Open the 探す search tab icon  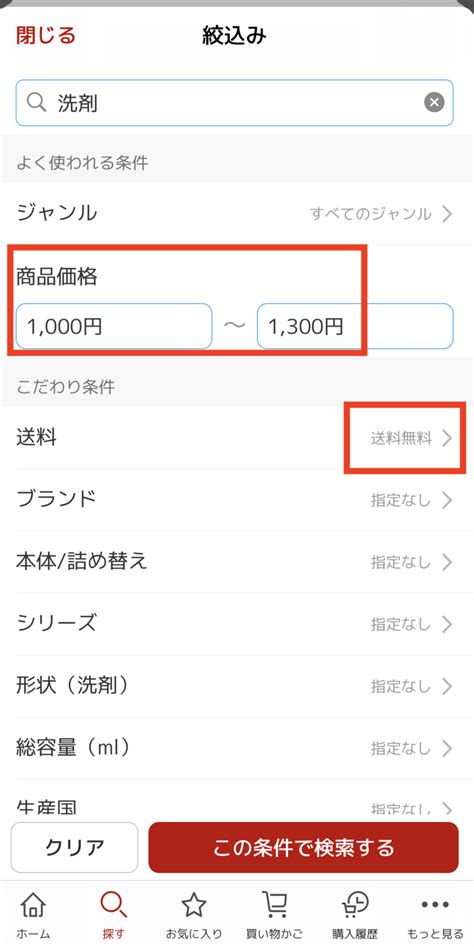[x=113, y=905]
